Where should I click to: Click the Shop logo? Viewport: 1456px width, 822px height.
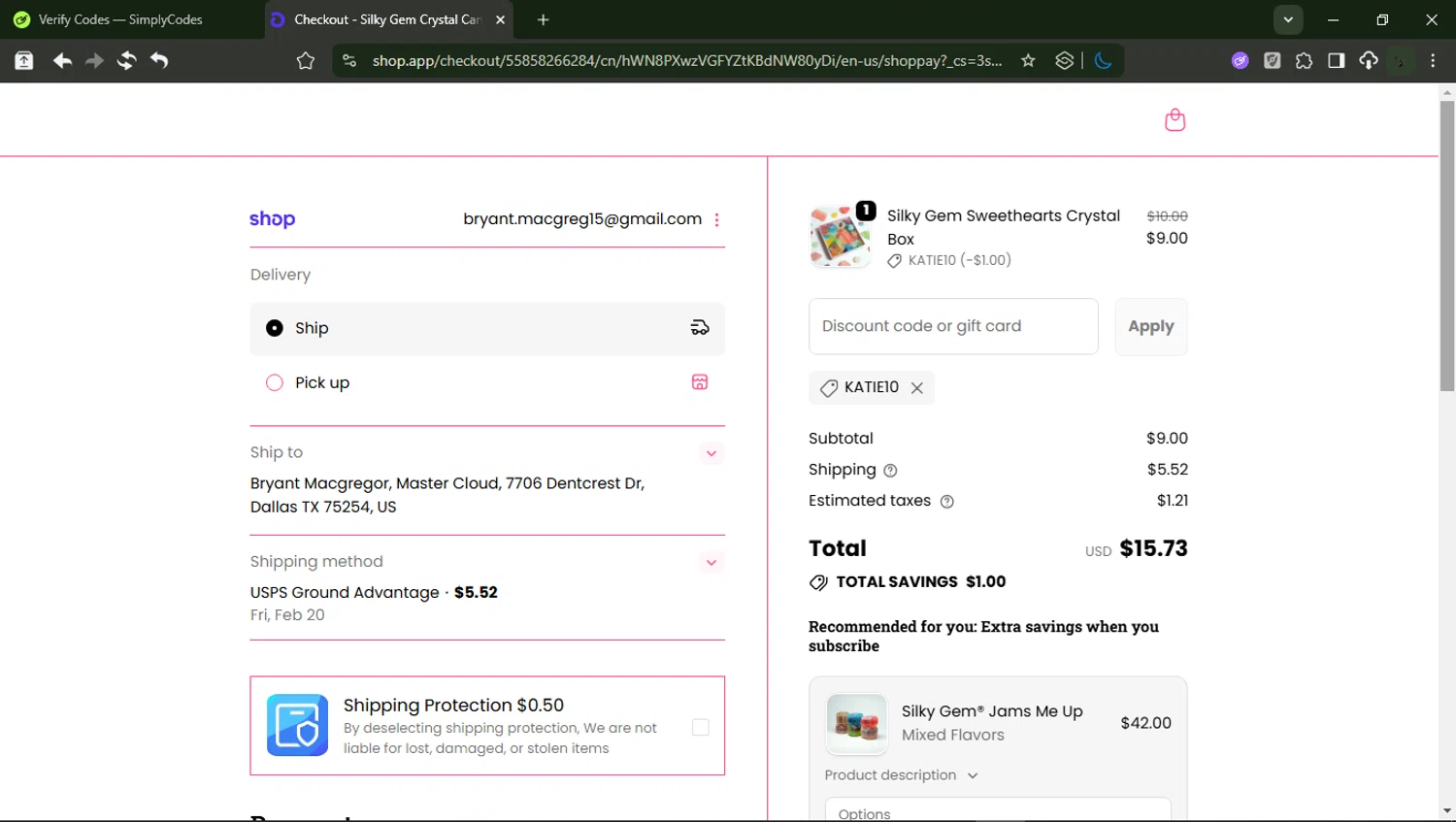[272, 219]
